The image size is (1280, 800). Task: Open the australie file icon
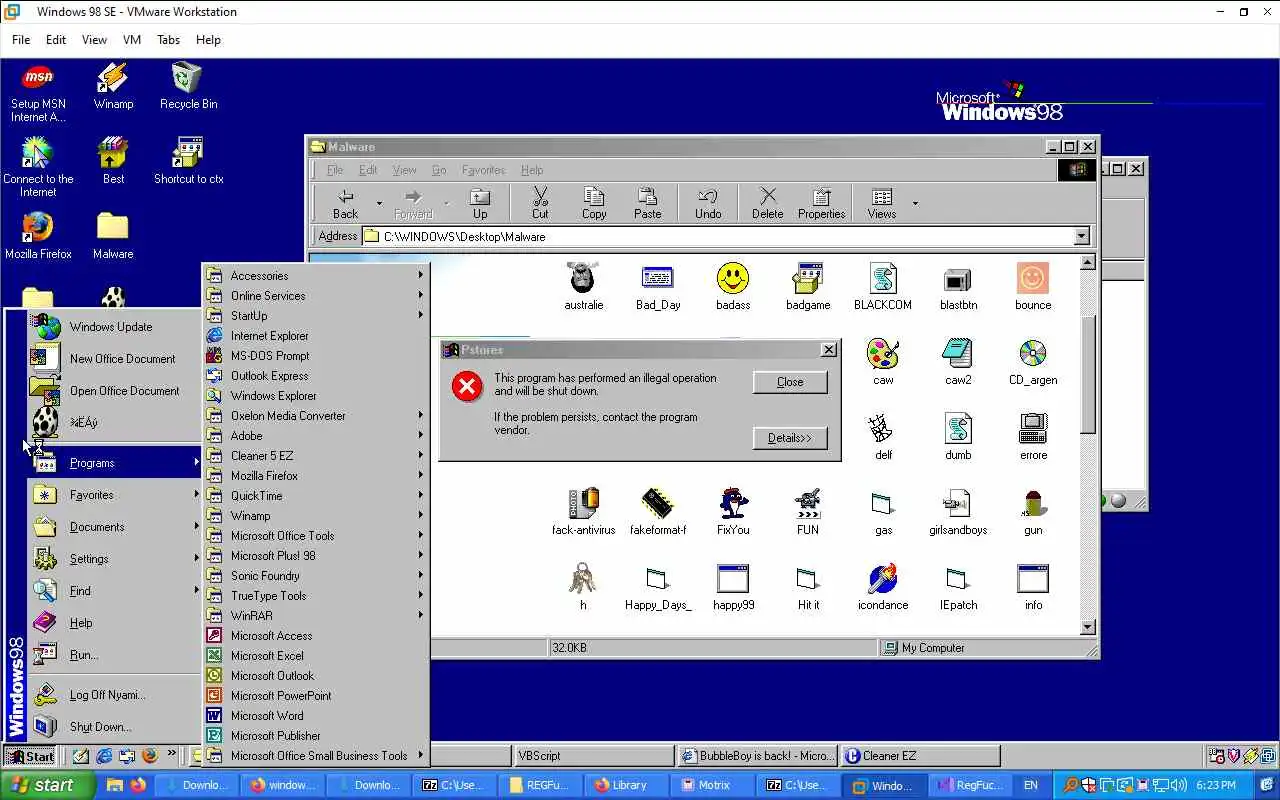point(583,280)
